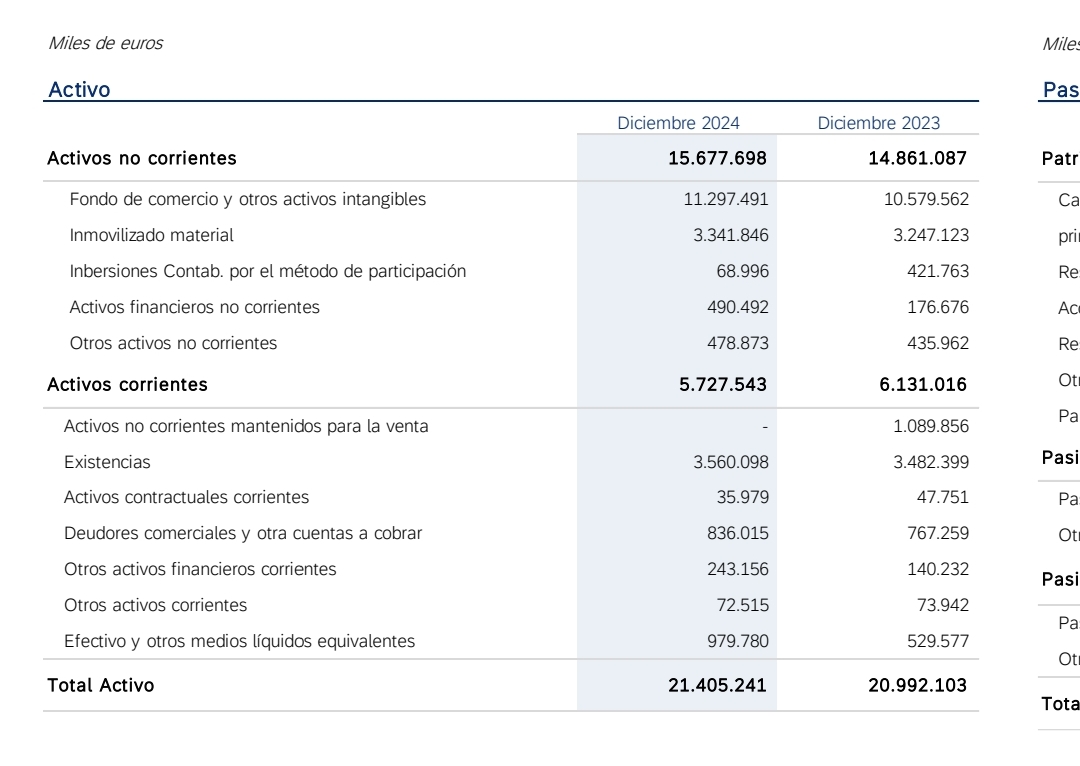Select the 'Miles de euros' caption above Activo
This screenshot has width=1080, height=766.
point(105,43)
